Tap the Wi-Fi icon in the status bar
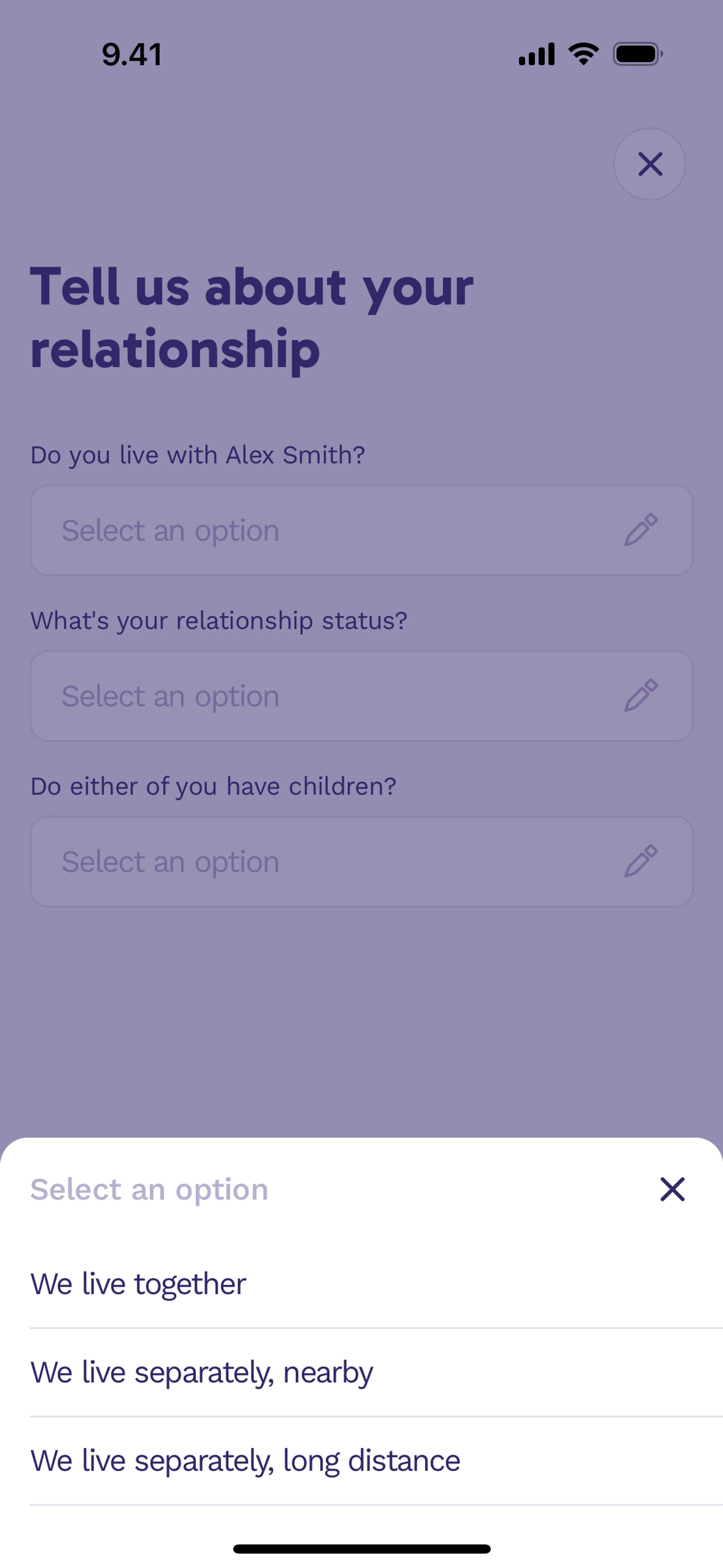 (583, 54)
